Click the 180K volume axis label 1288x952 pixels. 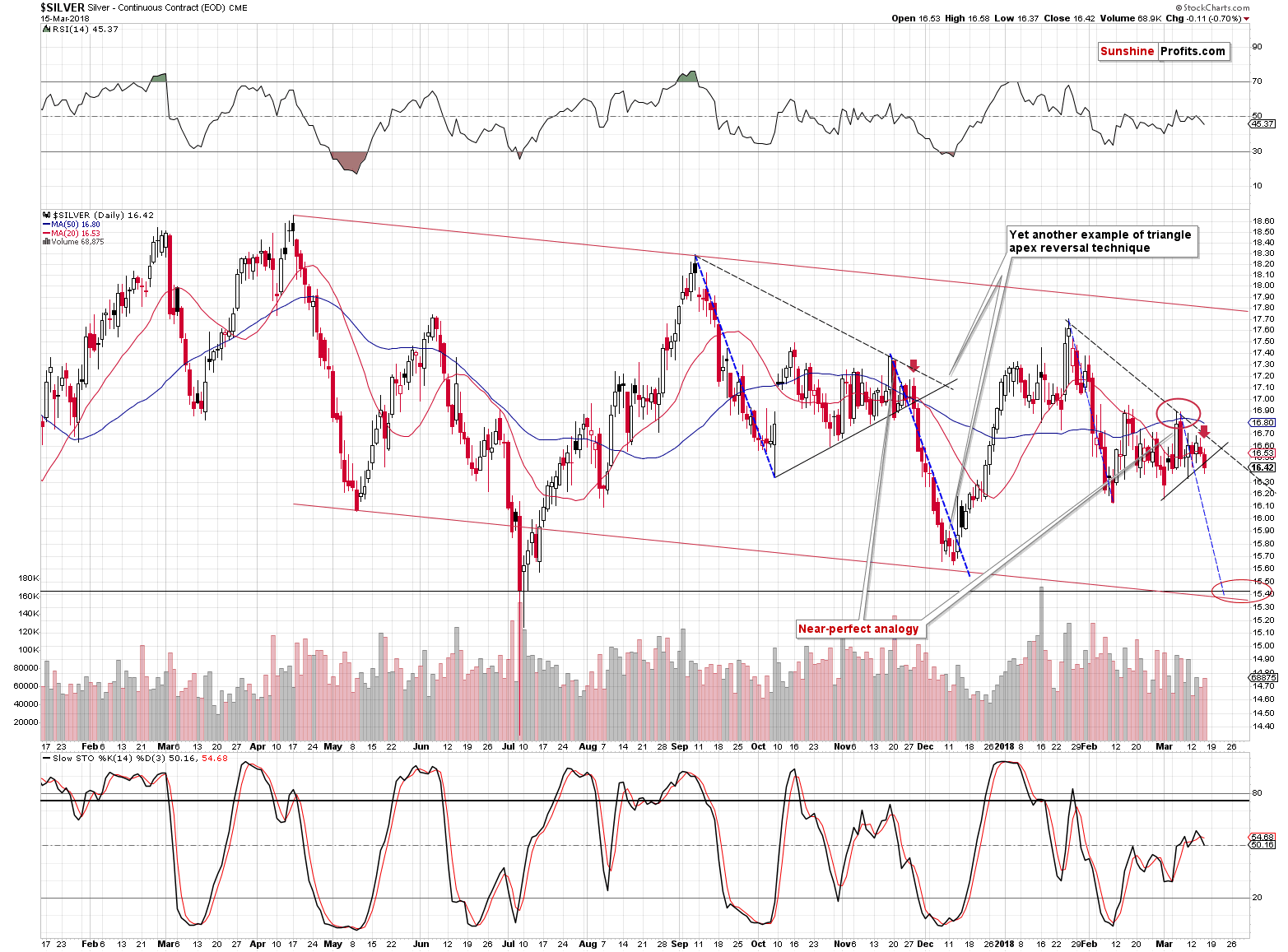point(30,578)
